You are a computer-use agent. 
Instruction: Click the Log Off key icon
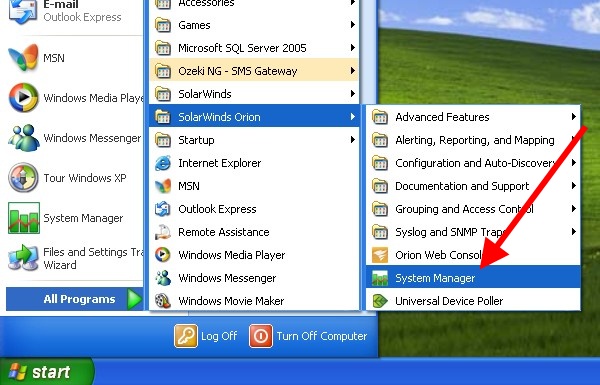(186, 336)
